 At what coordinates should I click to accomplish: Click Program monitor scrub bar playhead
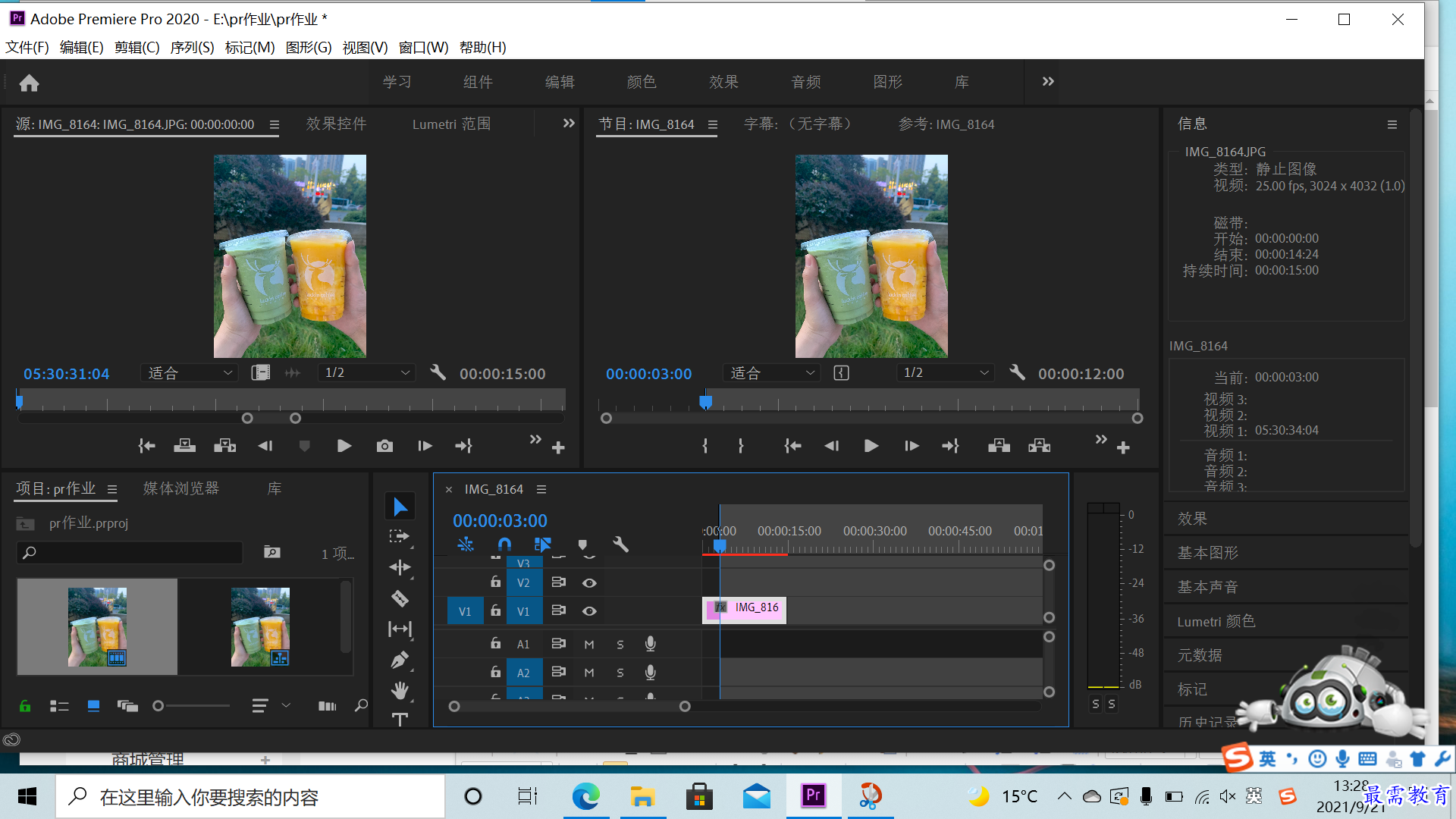coord(706,400)
